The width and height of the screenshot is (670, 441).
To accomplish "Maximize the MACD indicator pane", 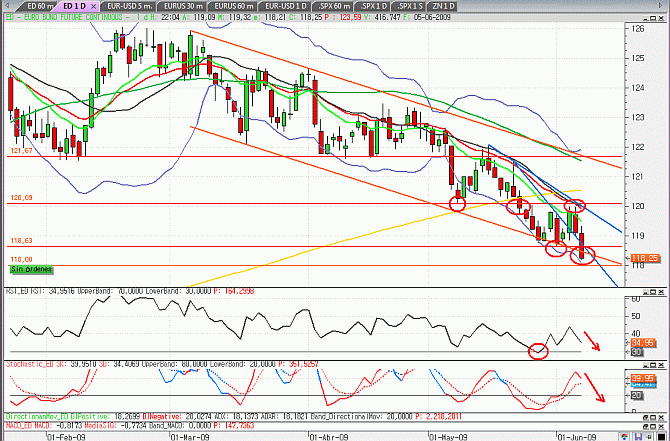I will (x=653, y=426).
